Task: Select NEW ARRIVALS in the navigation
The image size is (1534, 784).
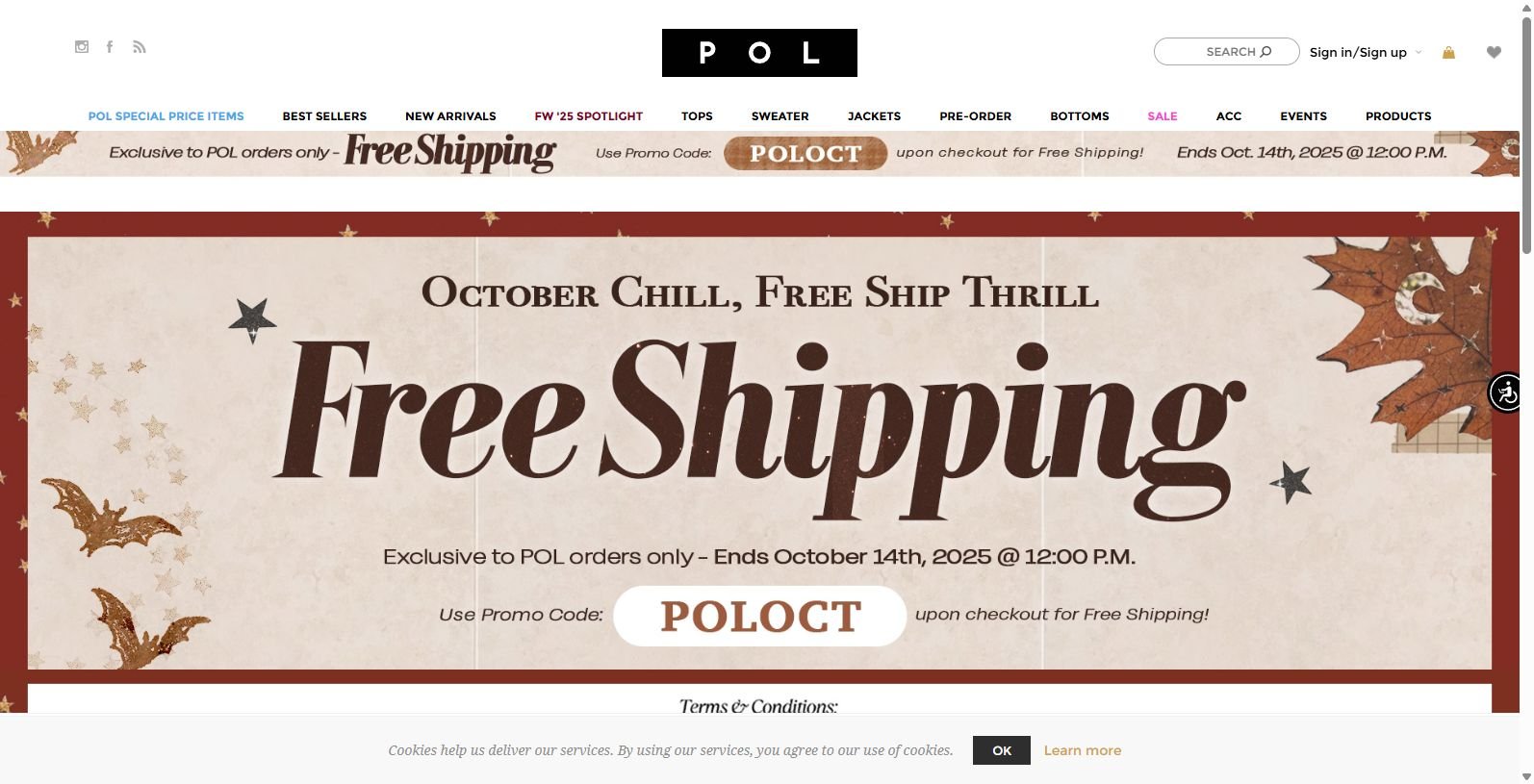Action: 450,115
